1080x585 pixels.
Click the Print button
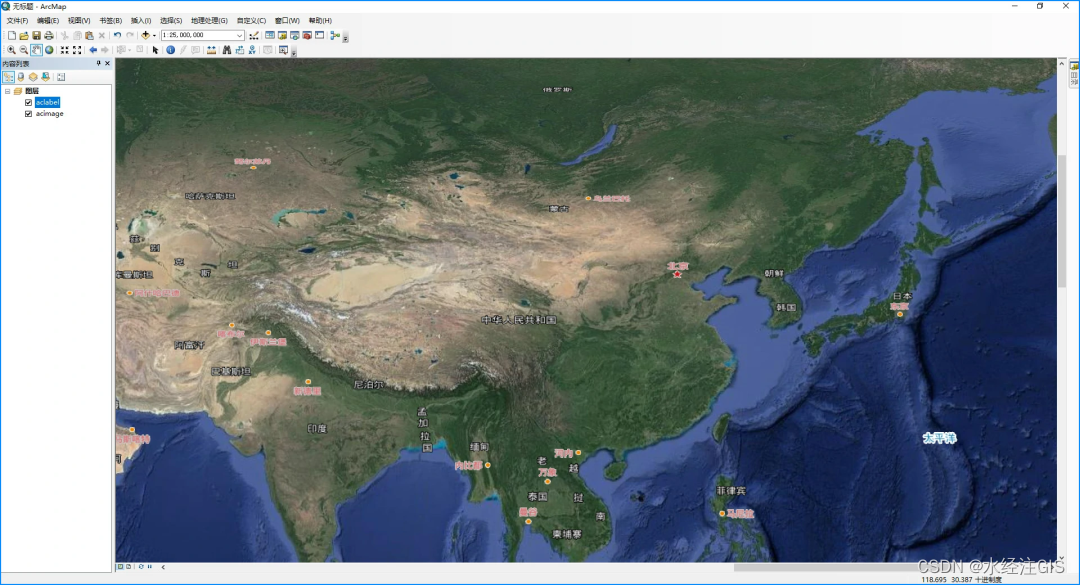(x=48, y=35)
